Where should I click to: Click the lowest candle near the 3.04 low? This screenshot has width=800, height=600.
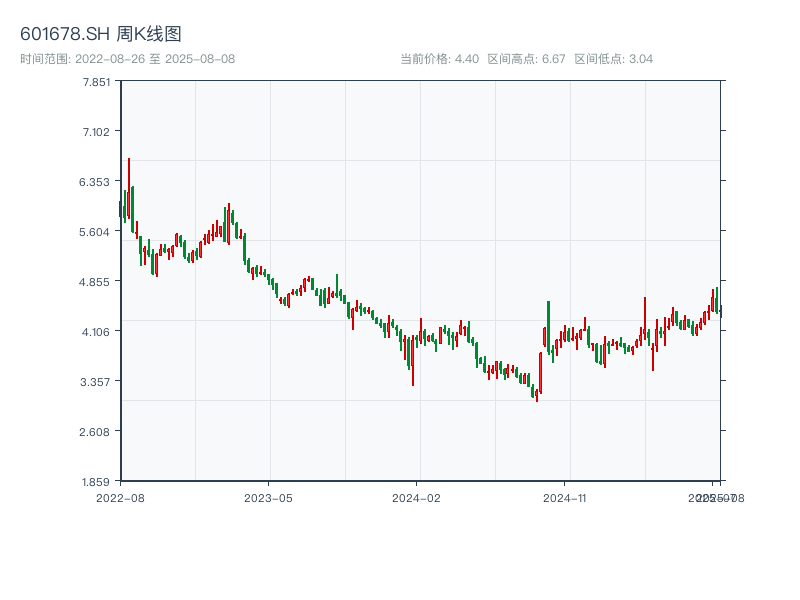point(536,395)
